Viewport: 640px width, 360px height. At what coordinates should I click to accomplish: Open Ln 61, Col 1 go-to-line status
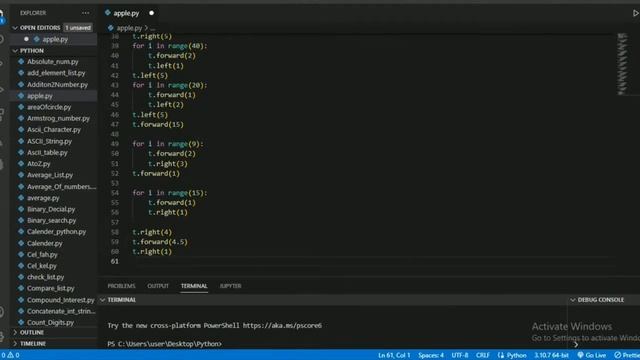394,355
